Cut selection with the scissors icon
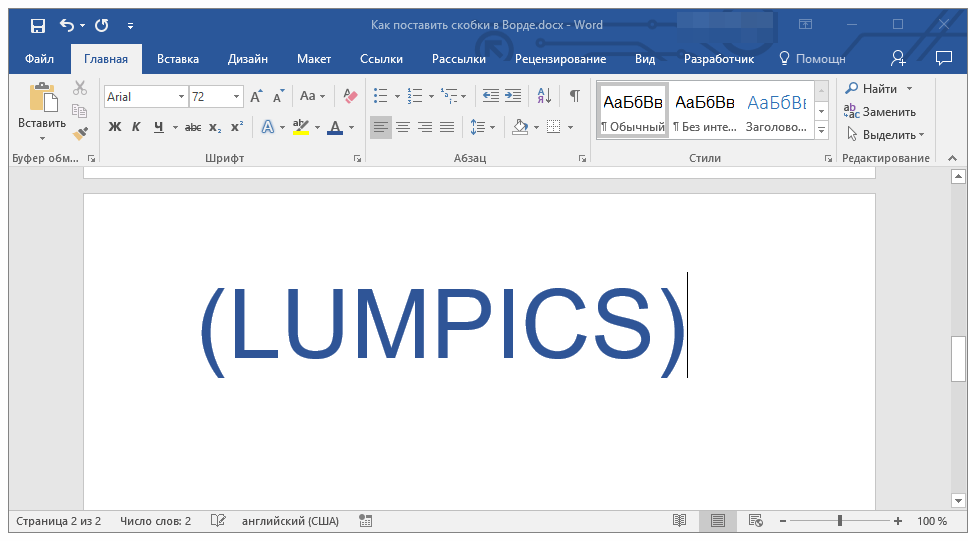 80,88
